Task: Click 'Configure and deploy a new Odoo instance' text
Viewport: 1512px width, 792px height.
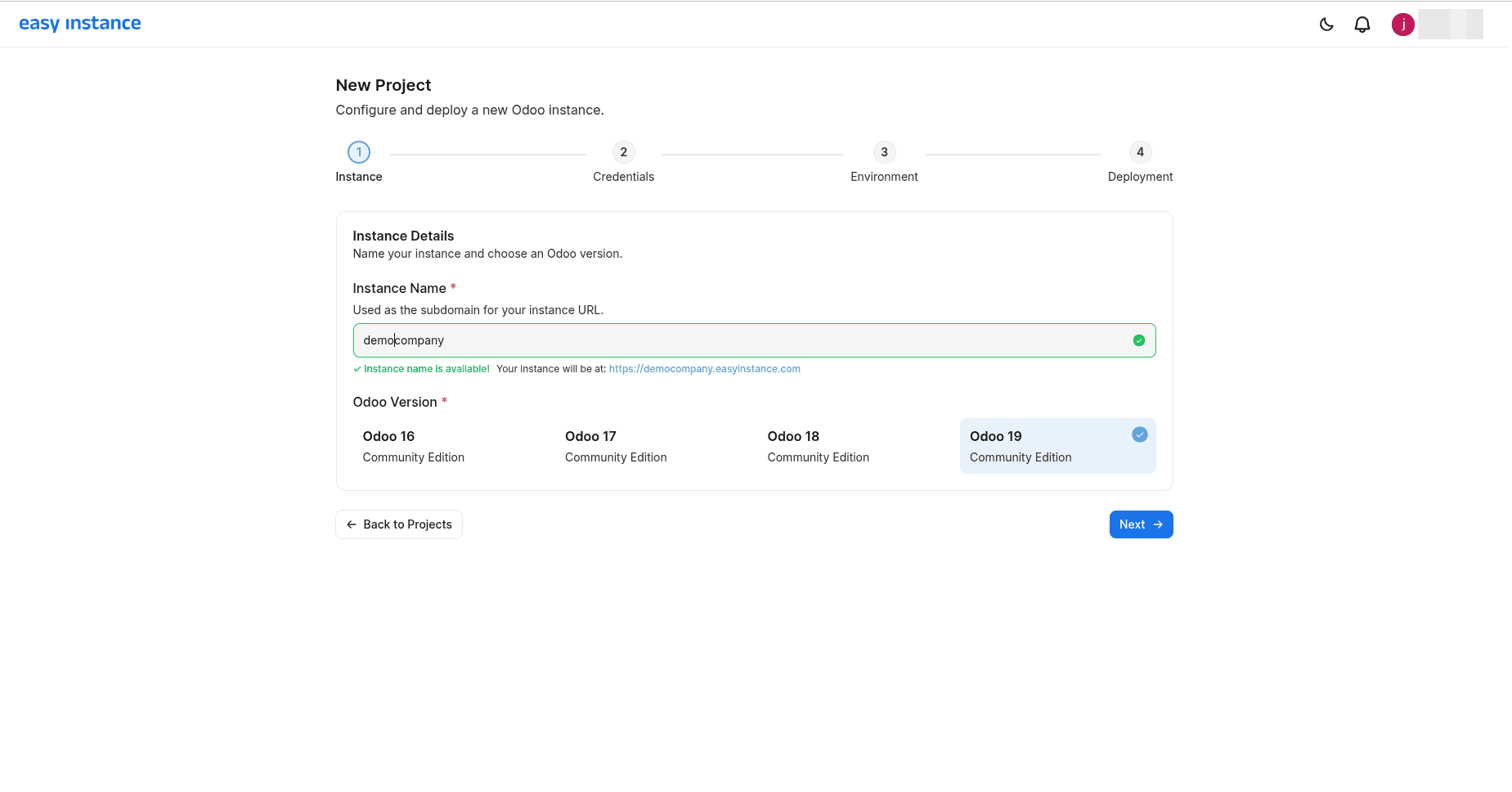Action: click(470, 110)
